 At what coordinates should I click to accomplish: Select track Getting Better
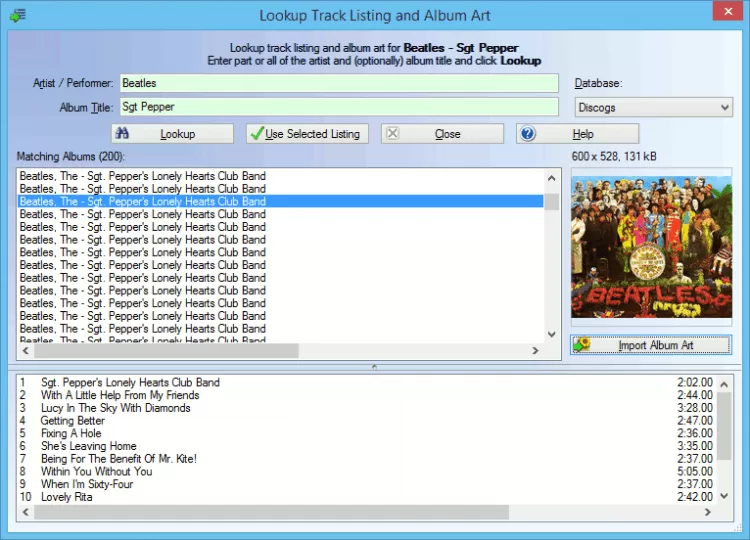[x=367, y=421]
